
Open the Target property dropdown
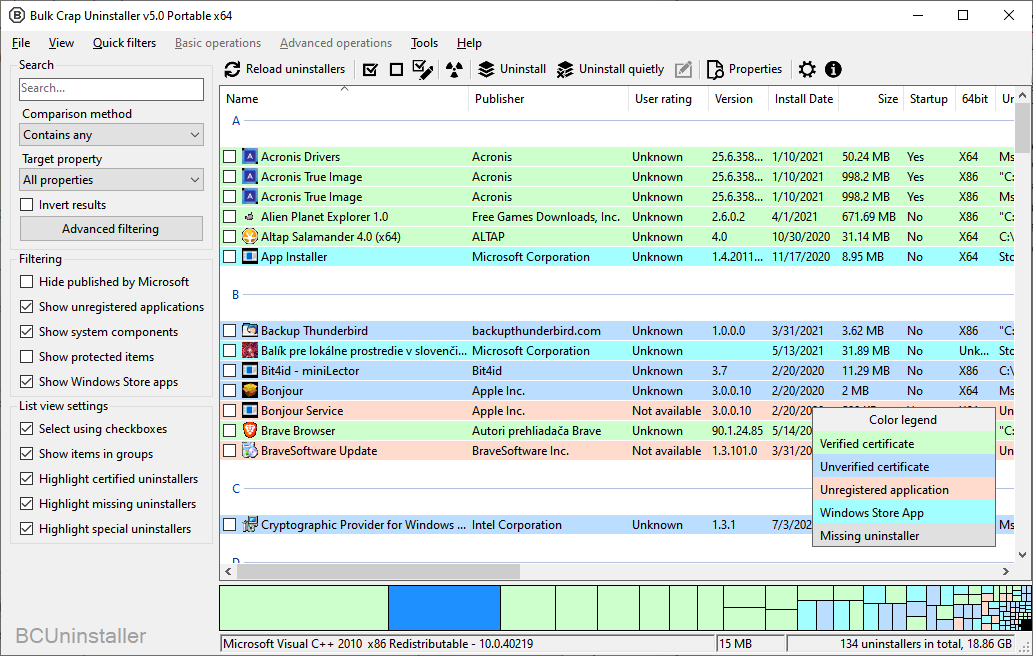tap(112, 180)
